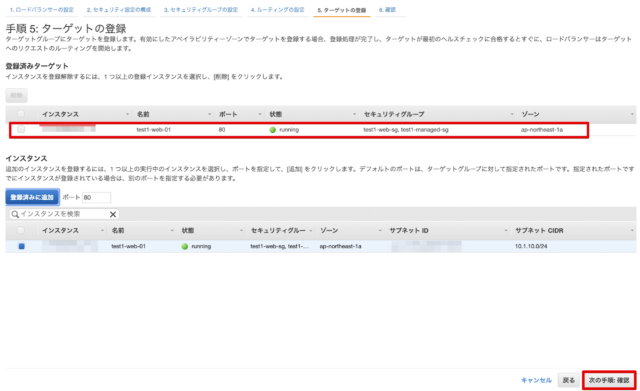The image size is (640, 391).
Task: Open ゾーン column sort arrow in lower instances table
Action: point(380,231)
